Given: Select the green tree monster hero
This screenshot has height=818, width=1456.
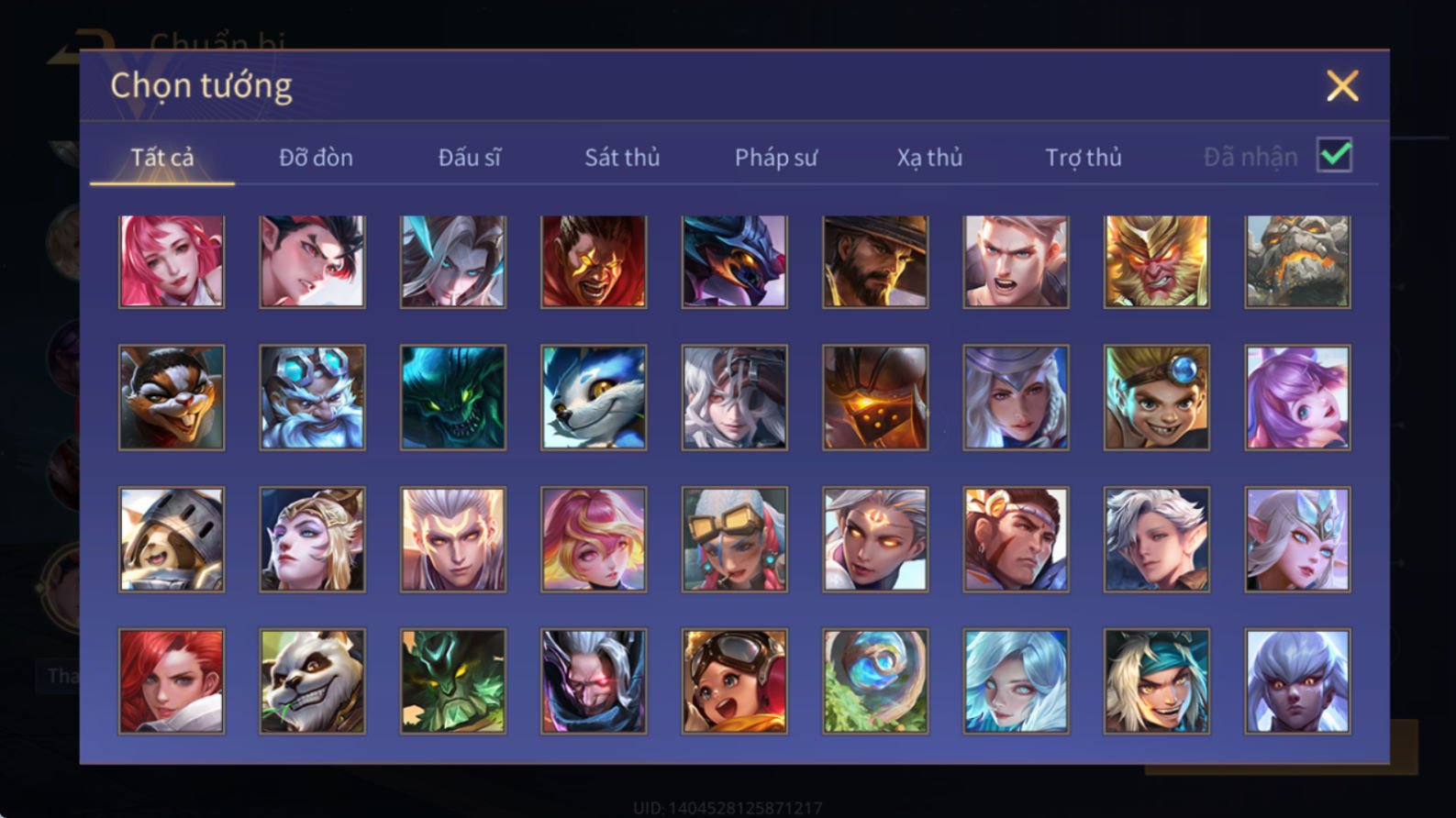Looking at the screenshot, I should pos(453,680).
